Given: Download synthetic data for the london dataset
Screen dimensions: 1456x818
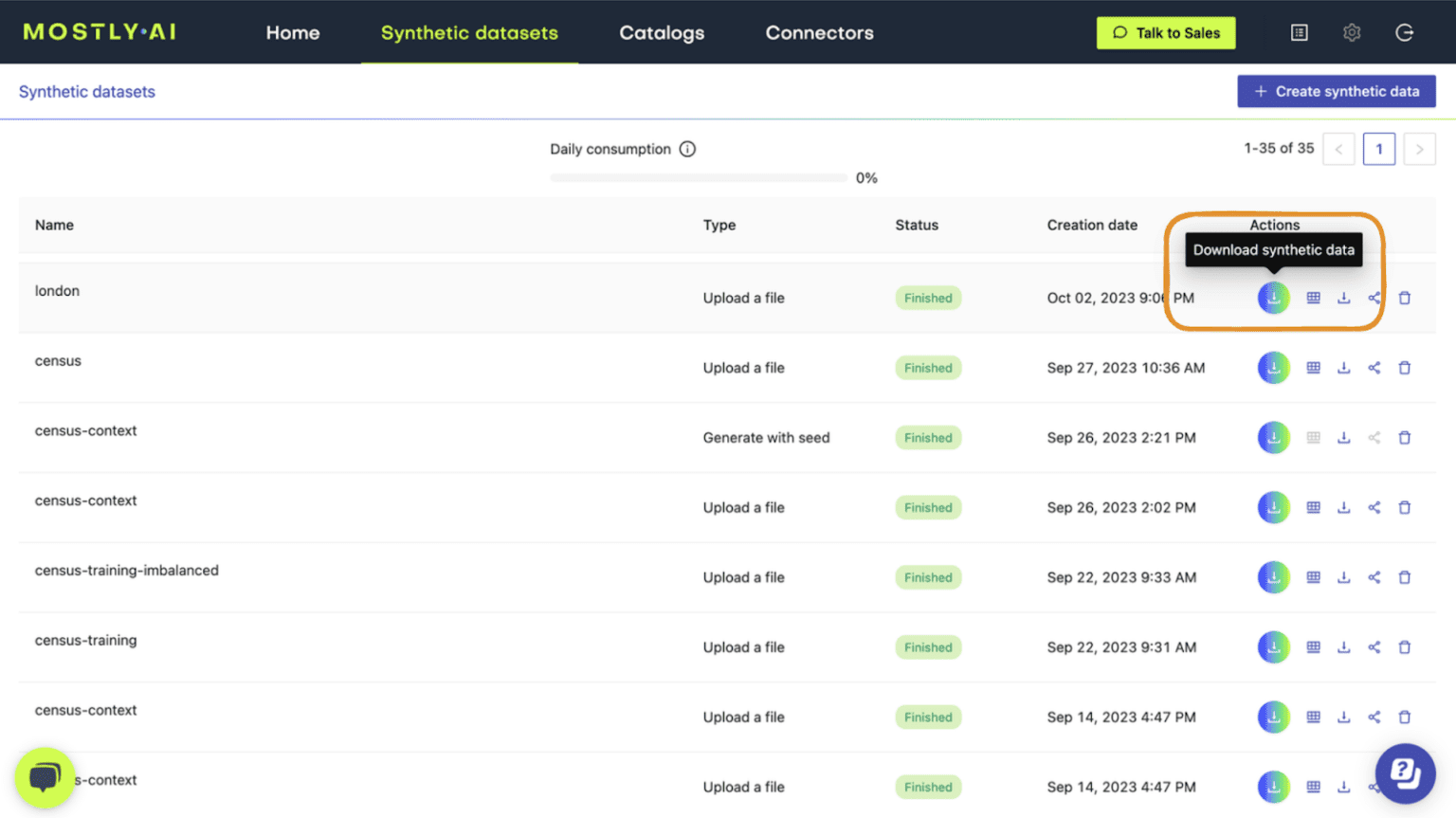Looking at the screenshot, I should [1273, 298].
